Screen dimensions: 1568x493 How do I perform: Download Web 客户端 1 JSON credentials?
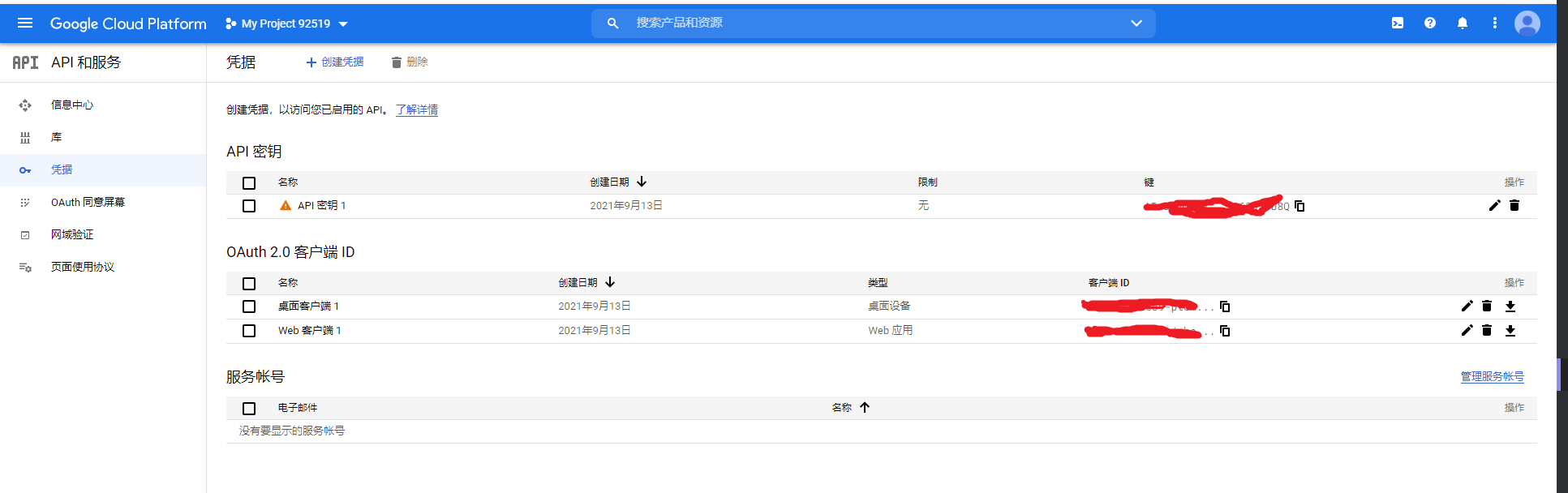(1510, 330)
